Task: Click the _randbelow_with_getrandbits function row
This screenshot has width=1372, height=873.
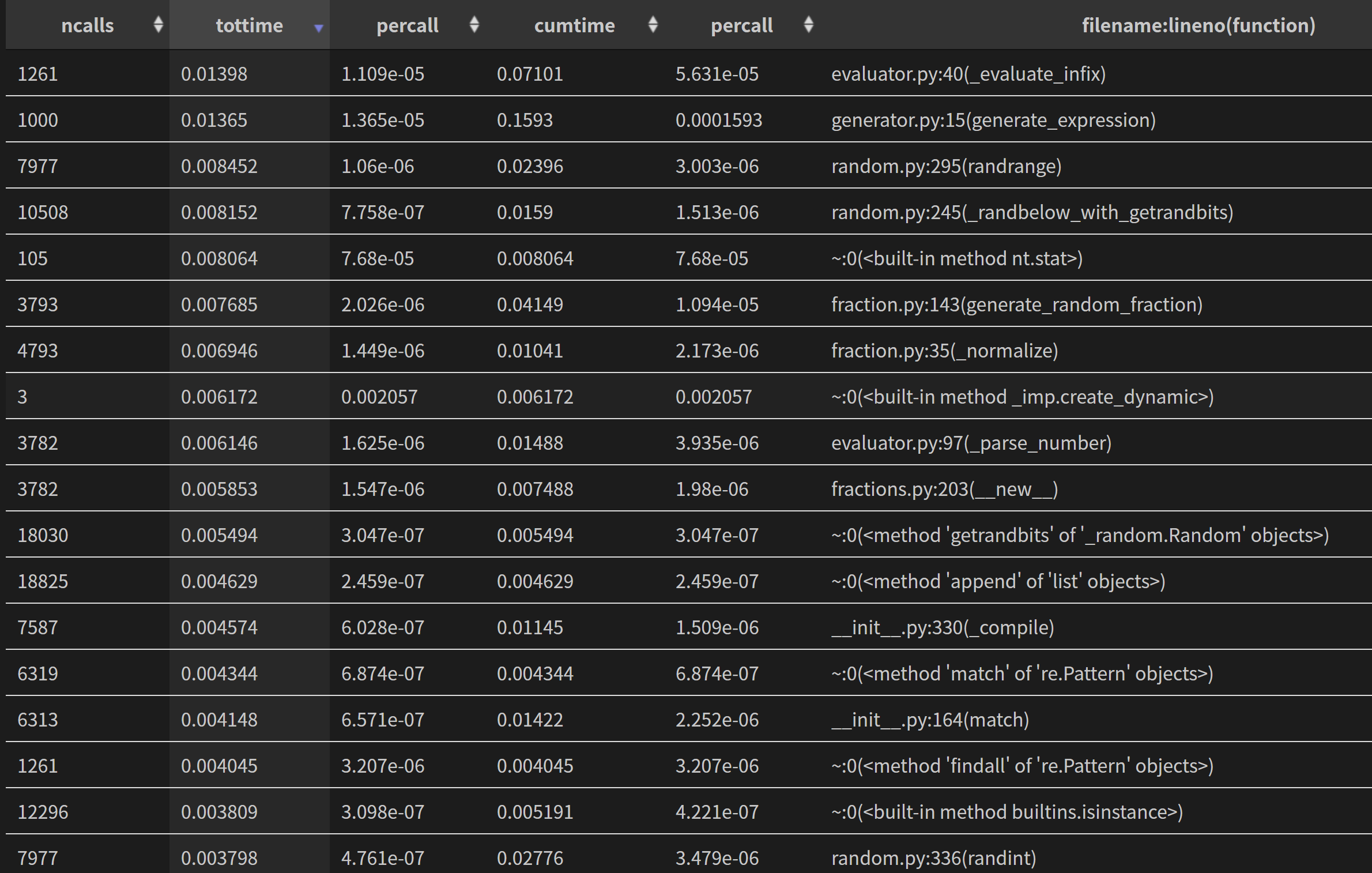Action: point(1031,212)
